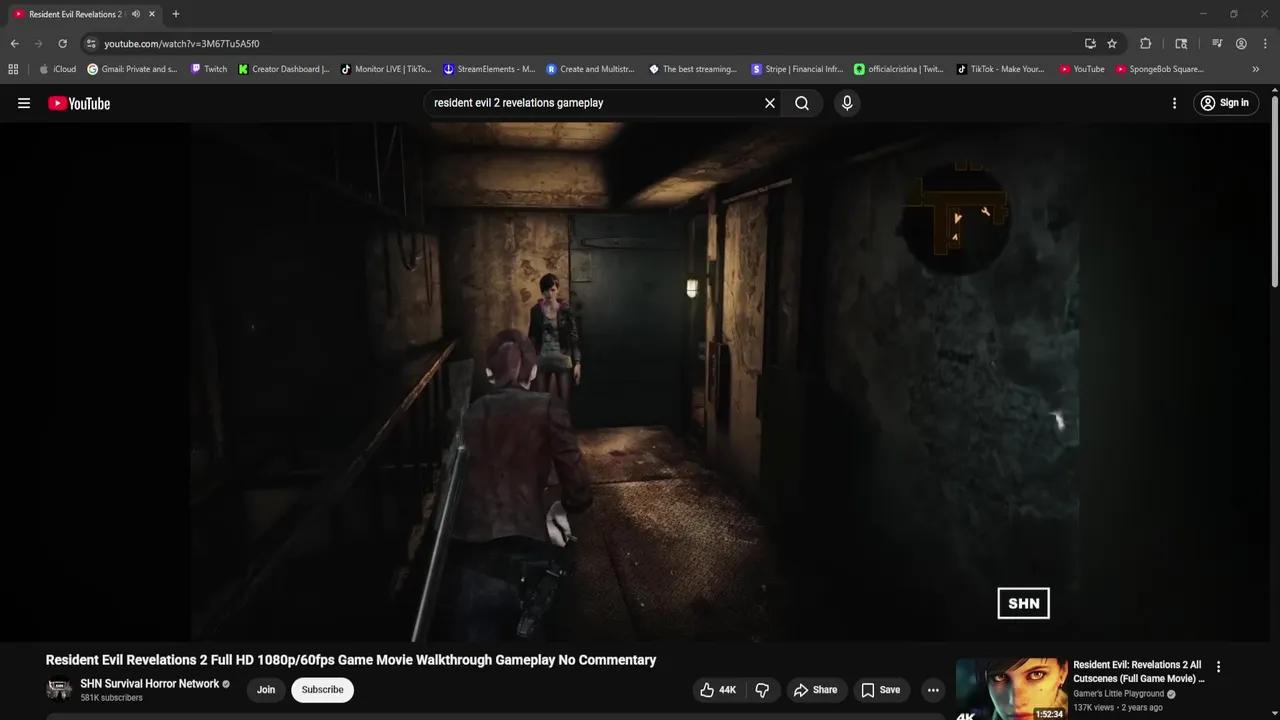Open Resident Evil: Revelations 2 All Cutscenes title
The image size is (1280, 720).
pyautogui.click(x=1139, y=671)
